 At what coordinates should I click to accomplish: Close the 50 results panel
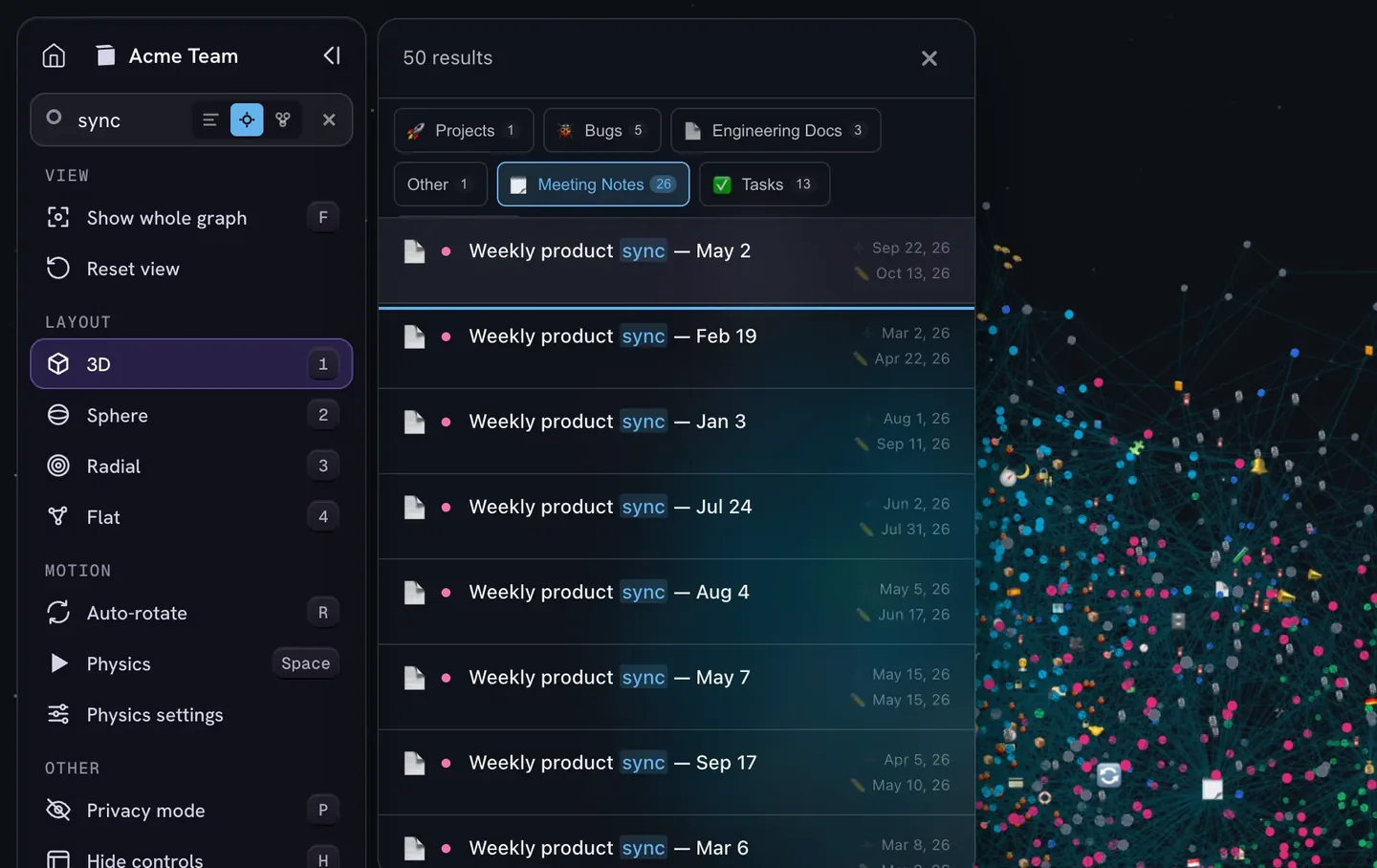(x=929, y=58)
